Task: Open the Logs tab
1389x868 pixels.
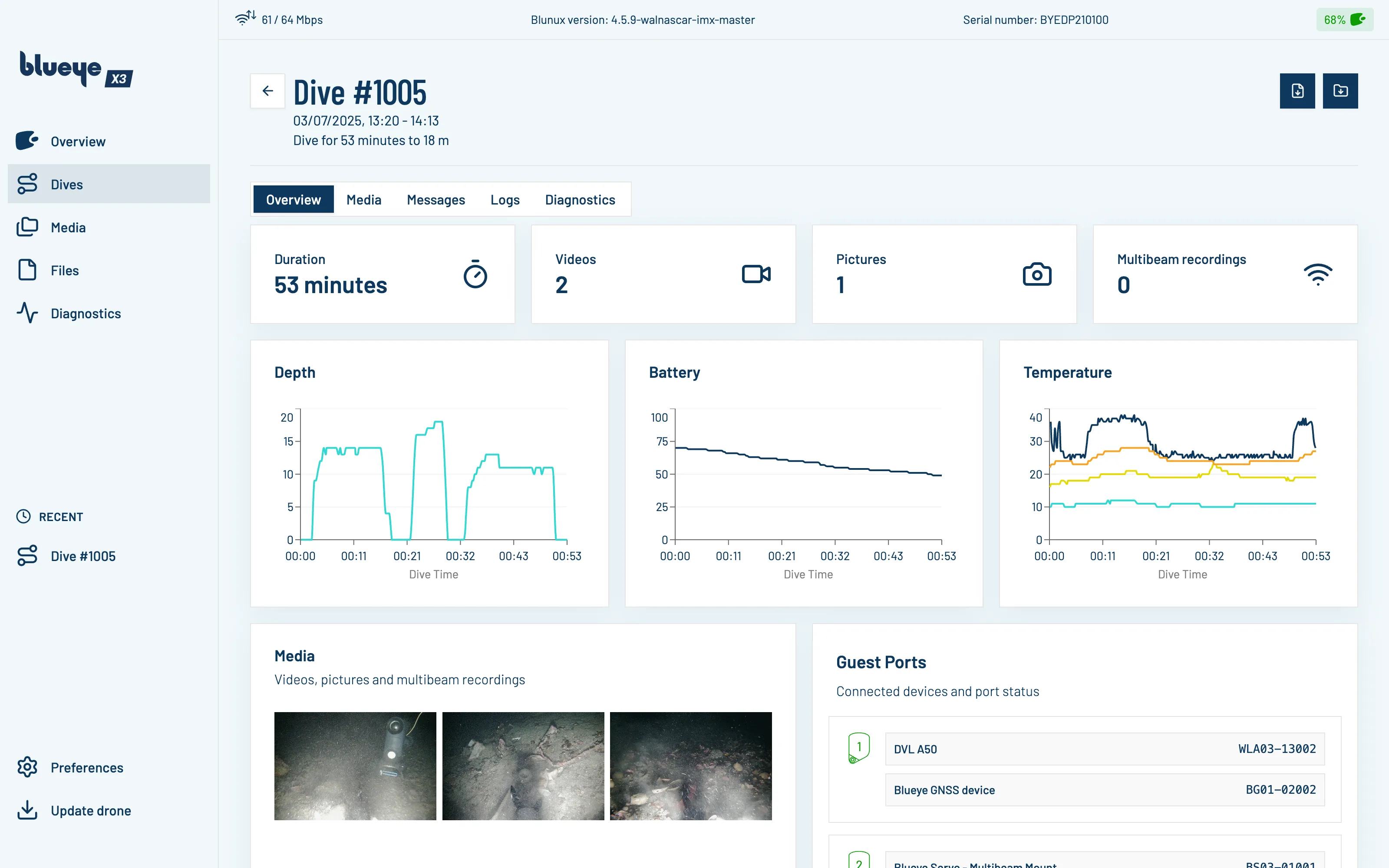Action: point(505,199)
